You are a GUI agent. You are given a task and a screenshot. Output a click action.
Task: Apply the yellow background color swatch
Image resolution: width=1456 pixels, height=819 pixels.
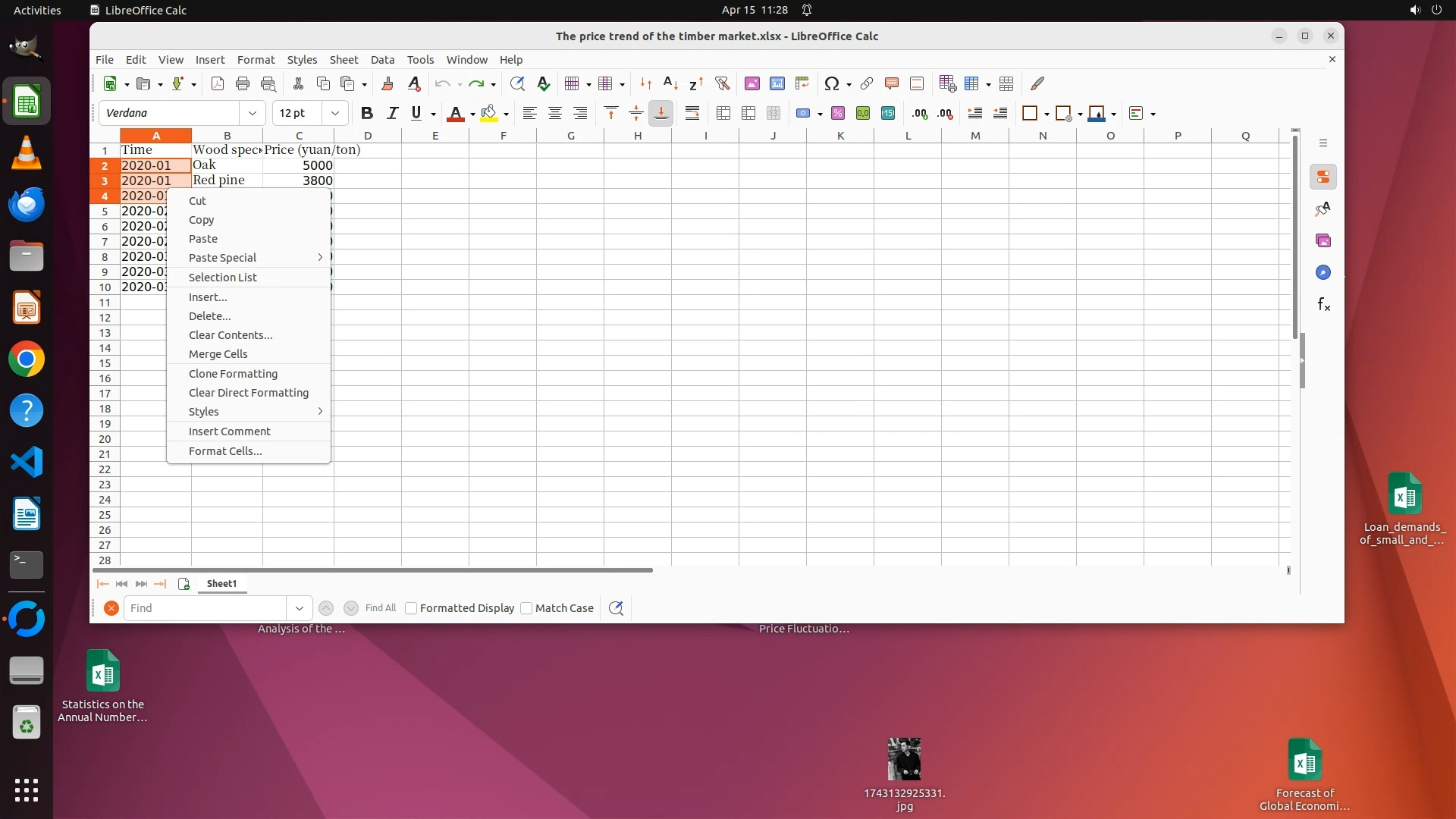[489, 114]
